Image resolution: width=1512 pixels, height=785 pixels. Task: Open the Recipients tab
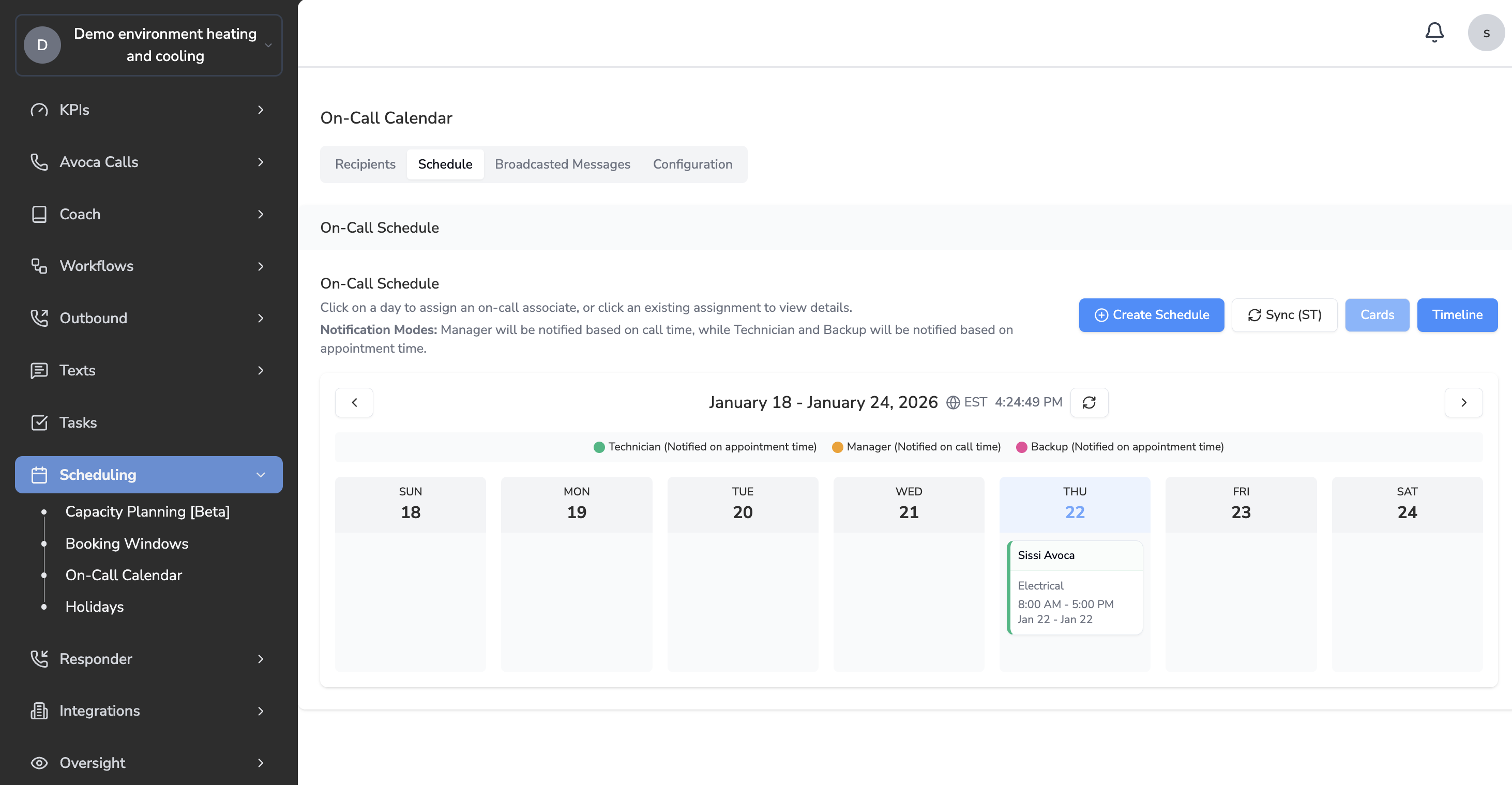[x=365, y=164]
